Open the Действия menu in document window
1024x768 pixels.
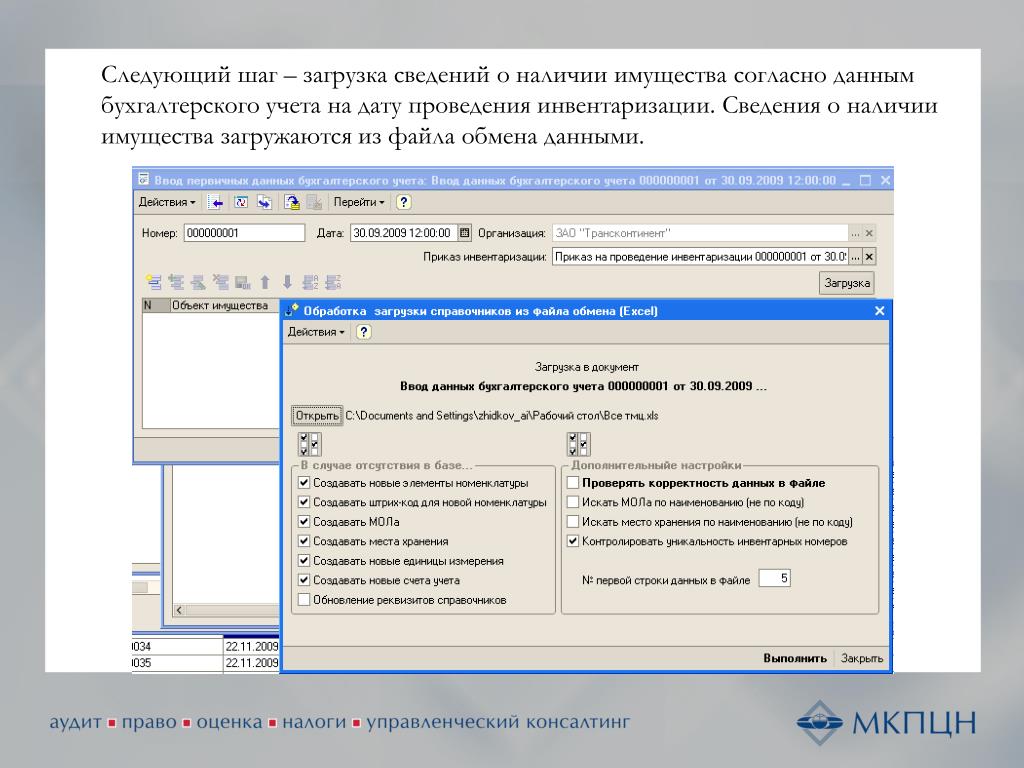167,202
